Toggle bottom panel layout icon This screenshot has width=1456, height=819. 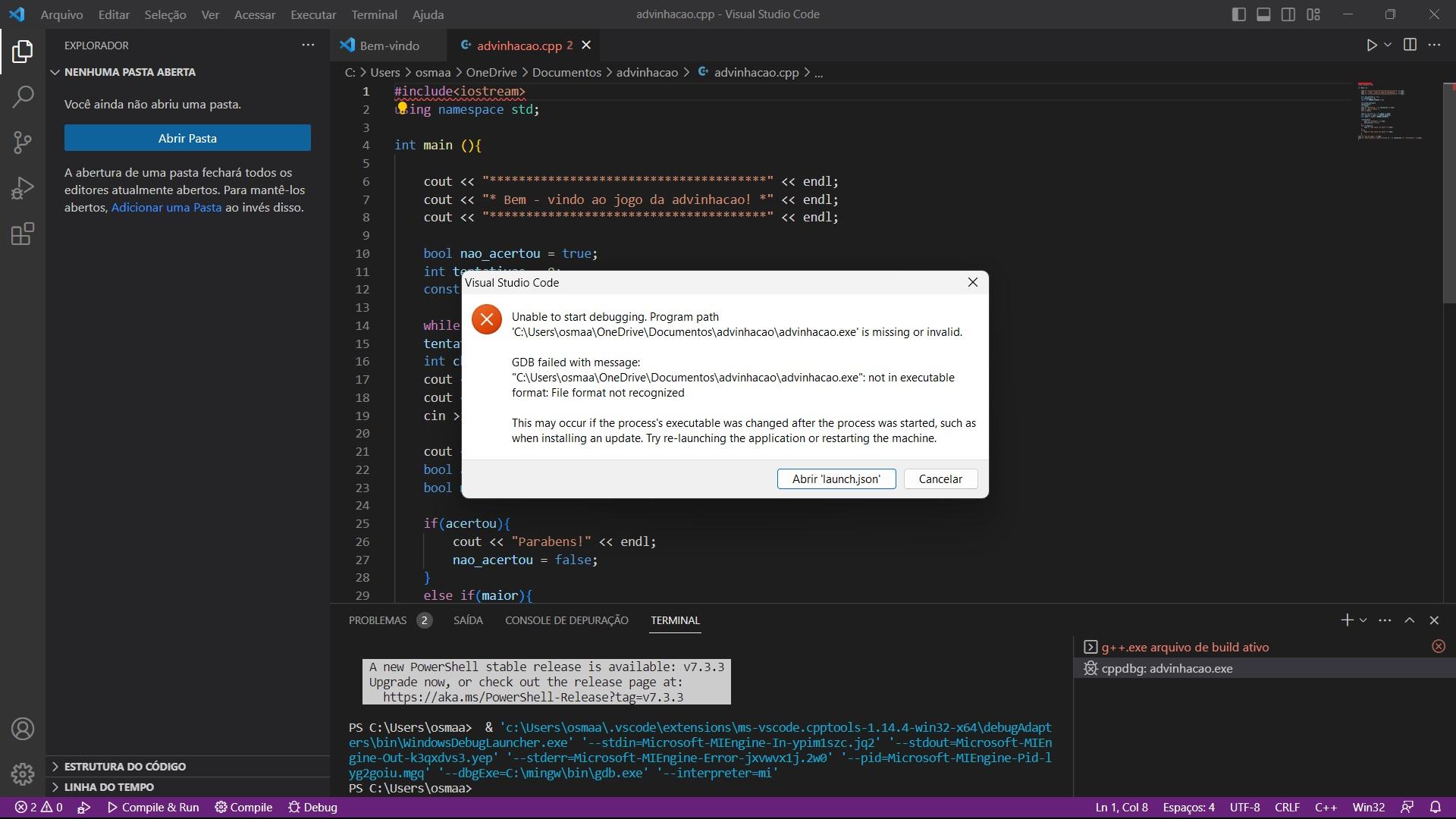coord(1263,14)
